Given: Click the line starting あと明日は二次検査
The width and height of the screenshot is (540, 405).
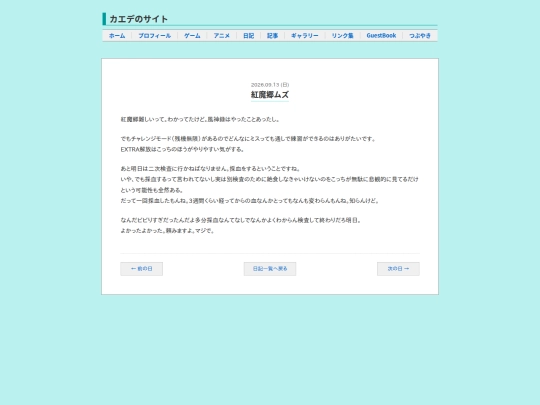Looking at the screenshot, I should pyautogui.click(x=211, y=169).
